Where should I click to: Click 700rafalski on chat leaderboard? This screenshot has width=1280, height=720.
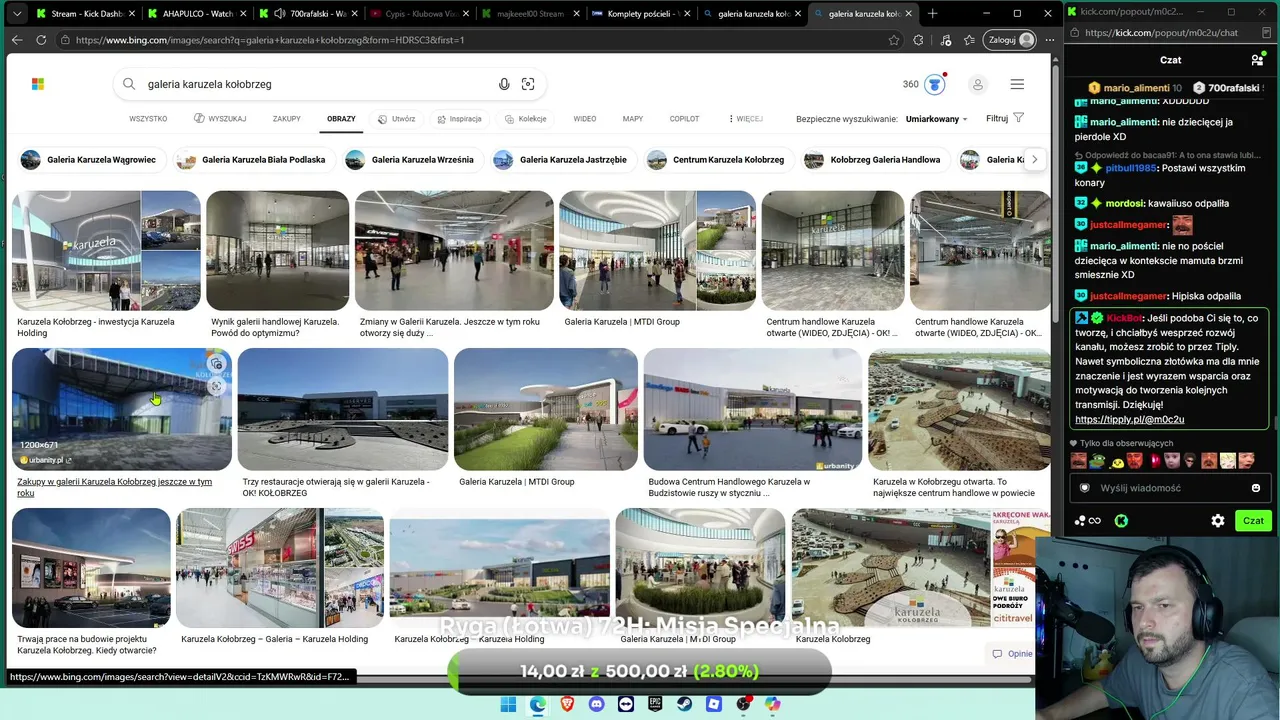[x=1235, y=88]
